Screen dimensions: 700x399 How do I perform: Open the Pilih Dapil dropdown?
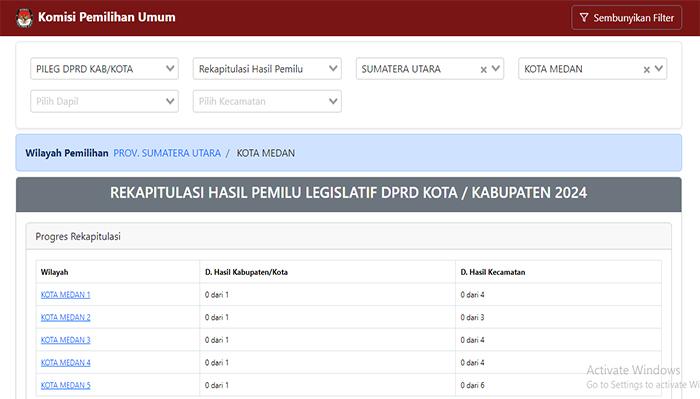[104, 101]
